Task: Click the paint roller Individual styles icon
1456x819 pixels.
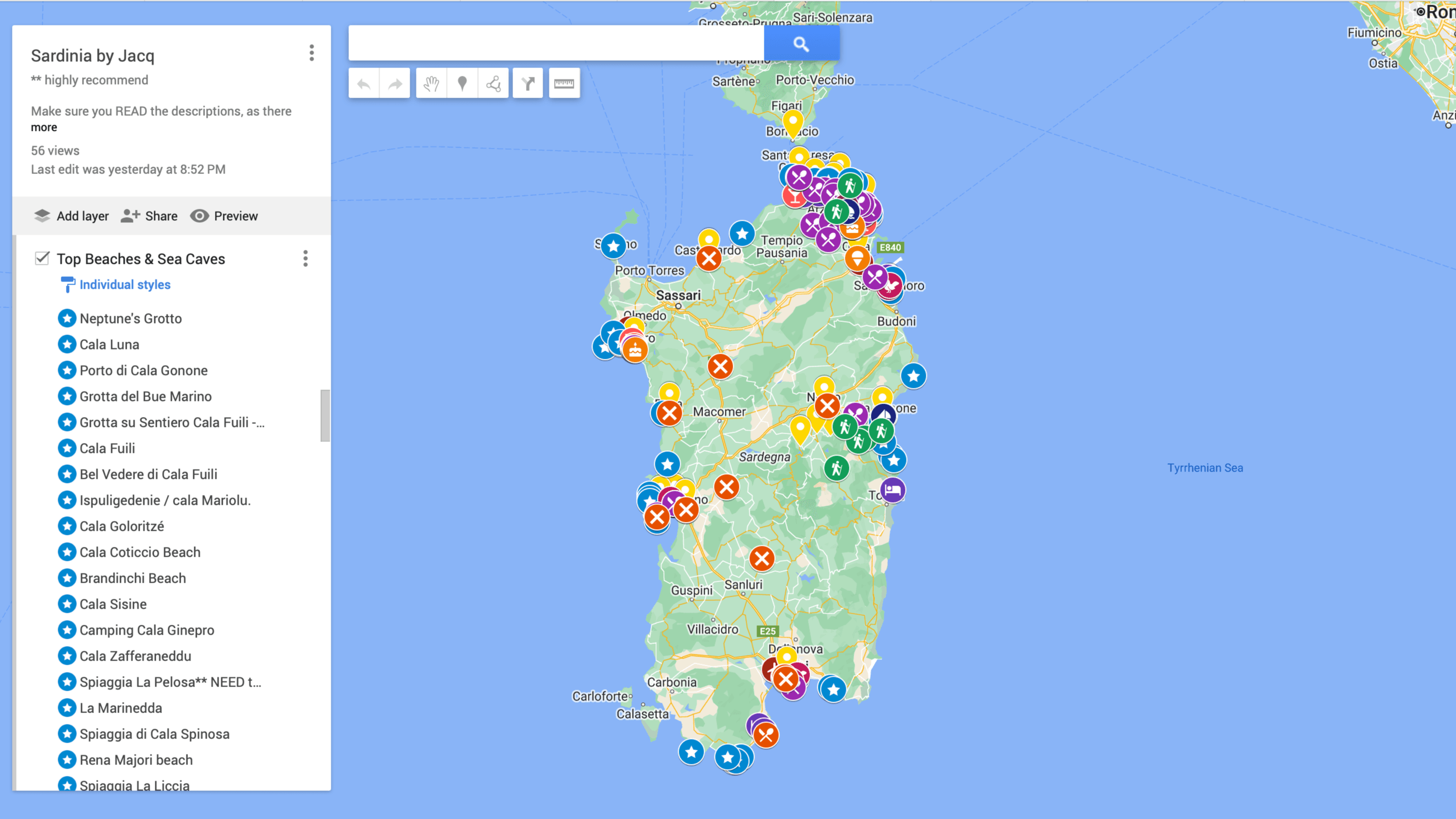Action: click(68, 284)
